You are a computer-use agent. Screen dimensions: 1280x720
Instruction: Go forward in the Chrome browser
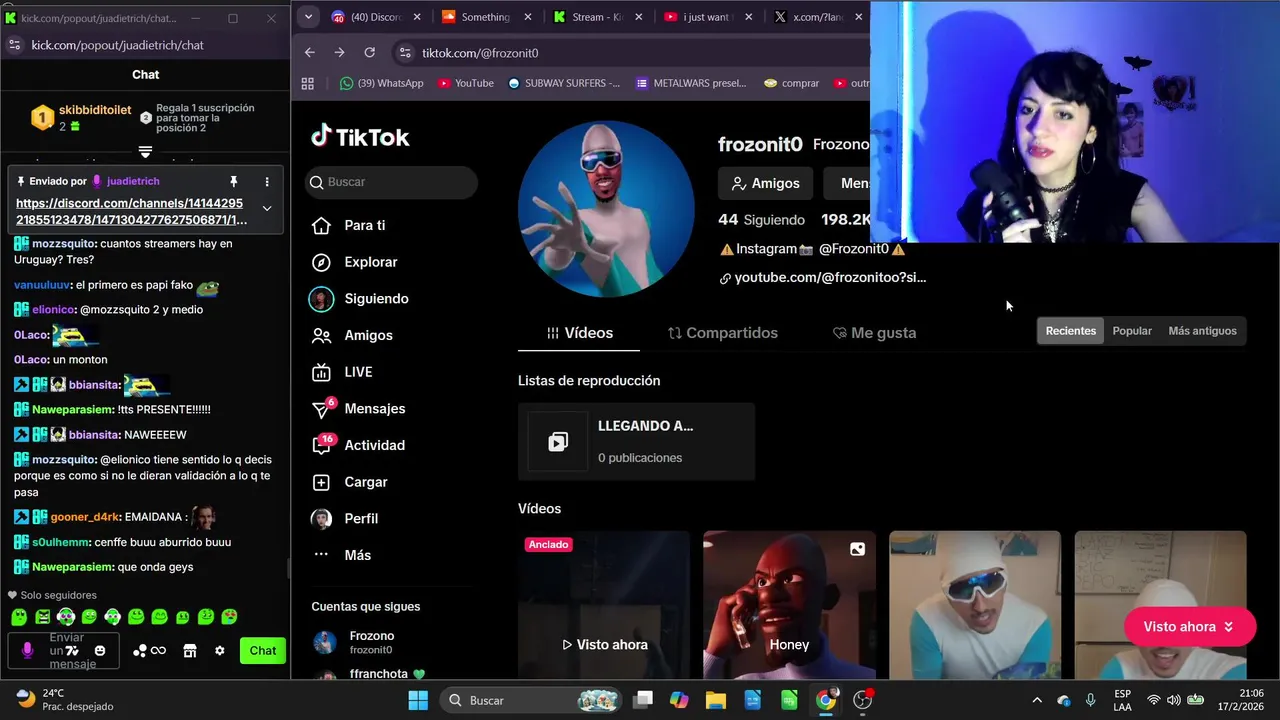[x=340, y=52]
